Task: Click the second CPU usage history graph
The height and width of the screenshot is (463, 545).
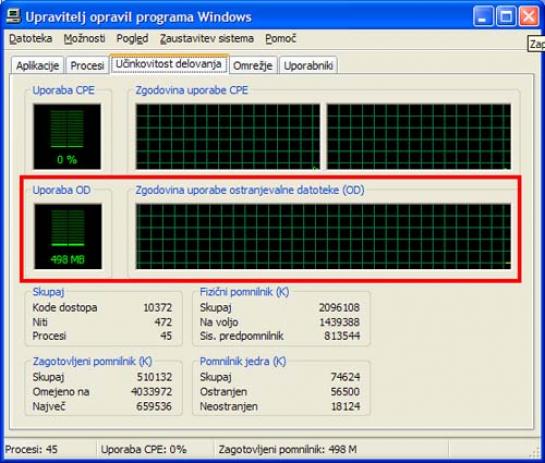Action: pyautogui.click(x=419, y=137)
